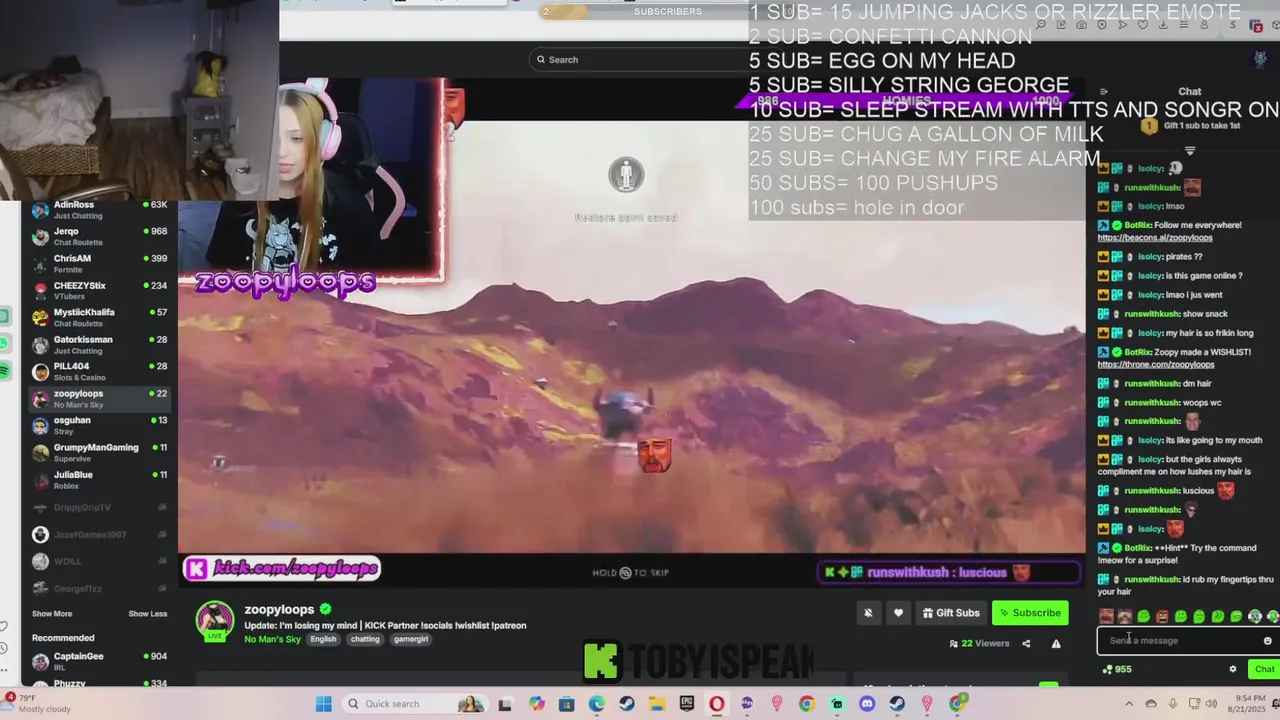Open the channel points 955 balance
The image size is (1280, 720).
(x=1117, y=669)
